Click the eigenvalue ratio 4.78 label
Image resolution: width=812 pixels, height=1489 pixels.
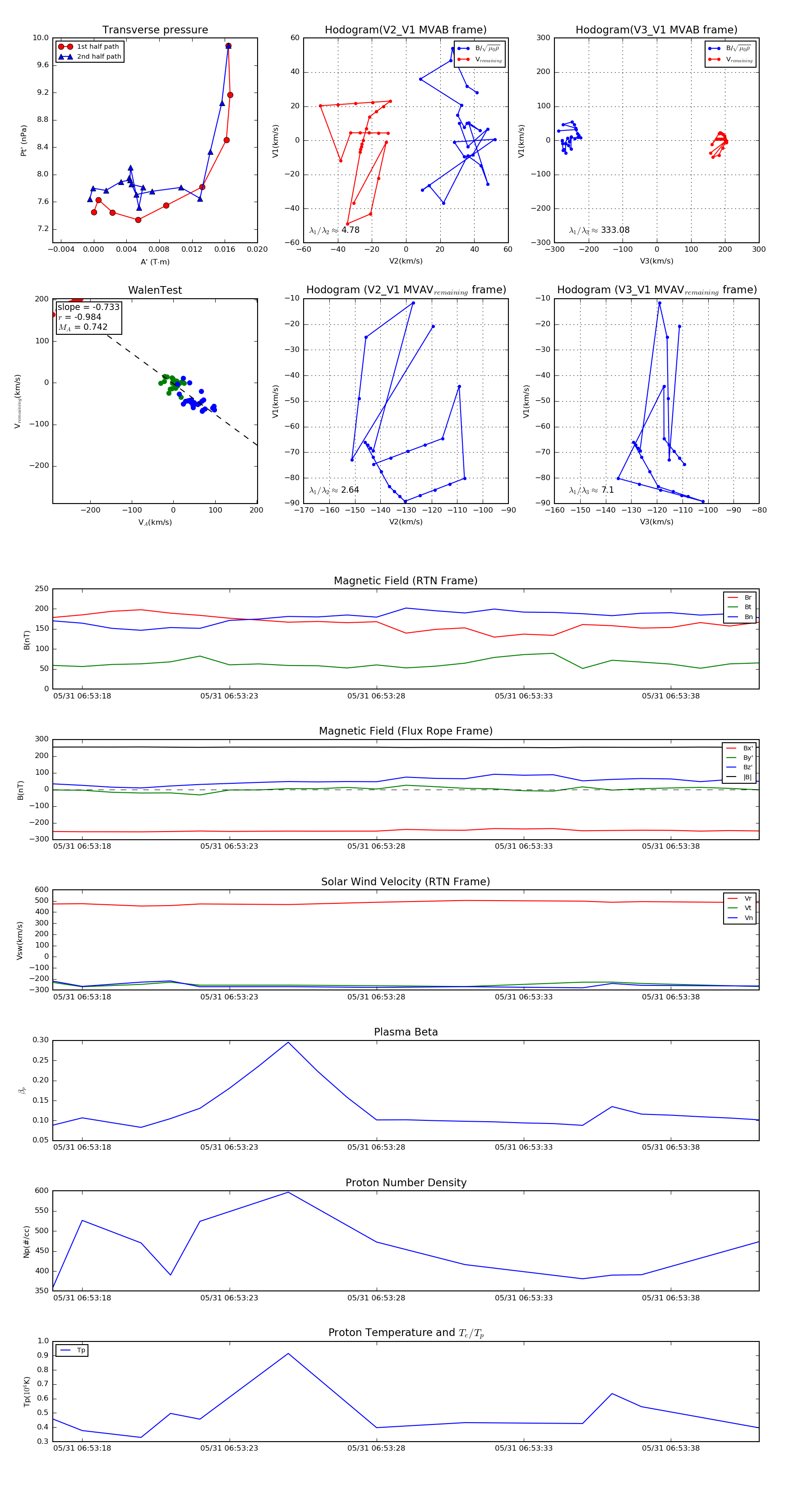[335, 230]
